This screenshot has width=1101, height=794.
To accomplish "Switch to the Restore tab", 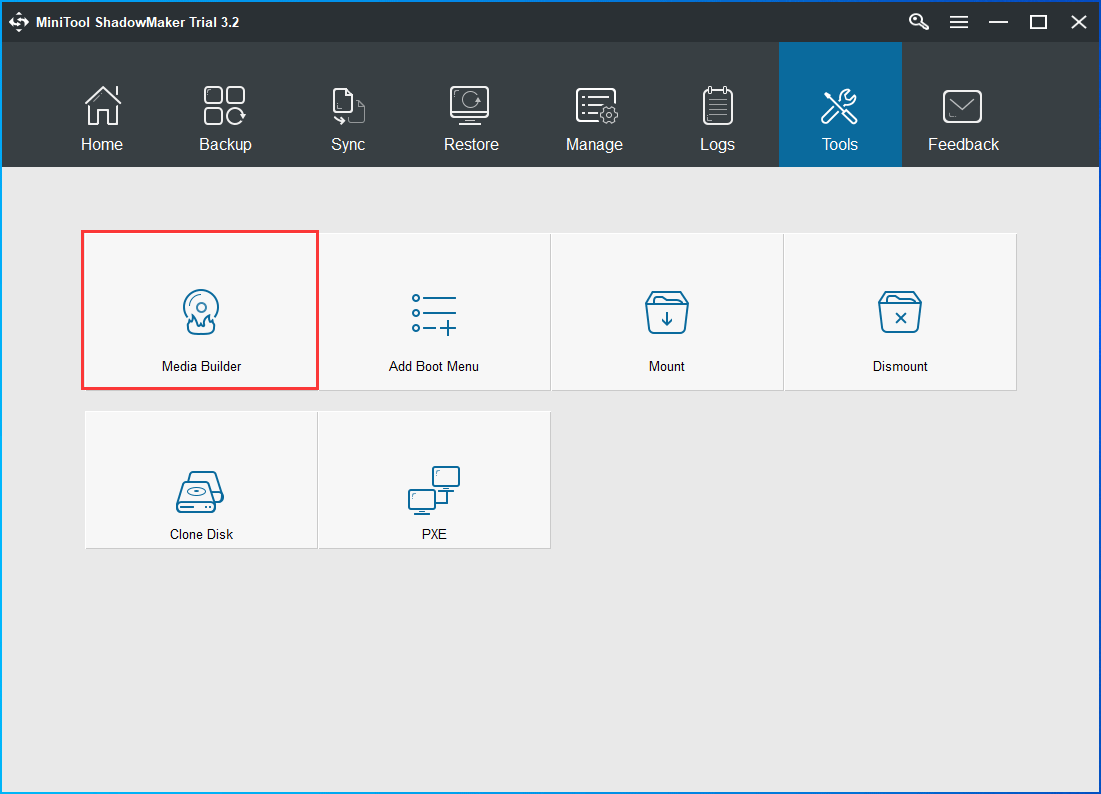I will coord(471,118).
